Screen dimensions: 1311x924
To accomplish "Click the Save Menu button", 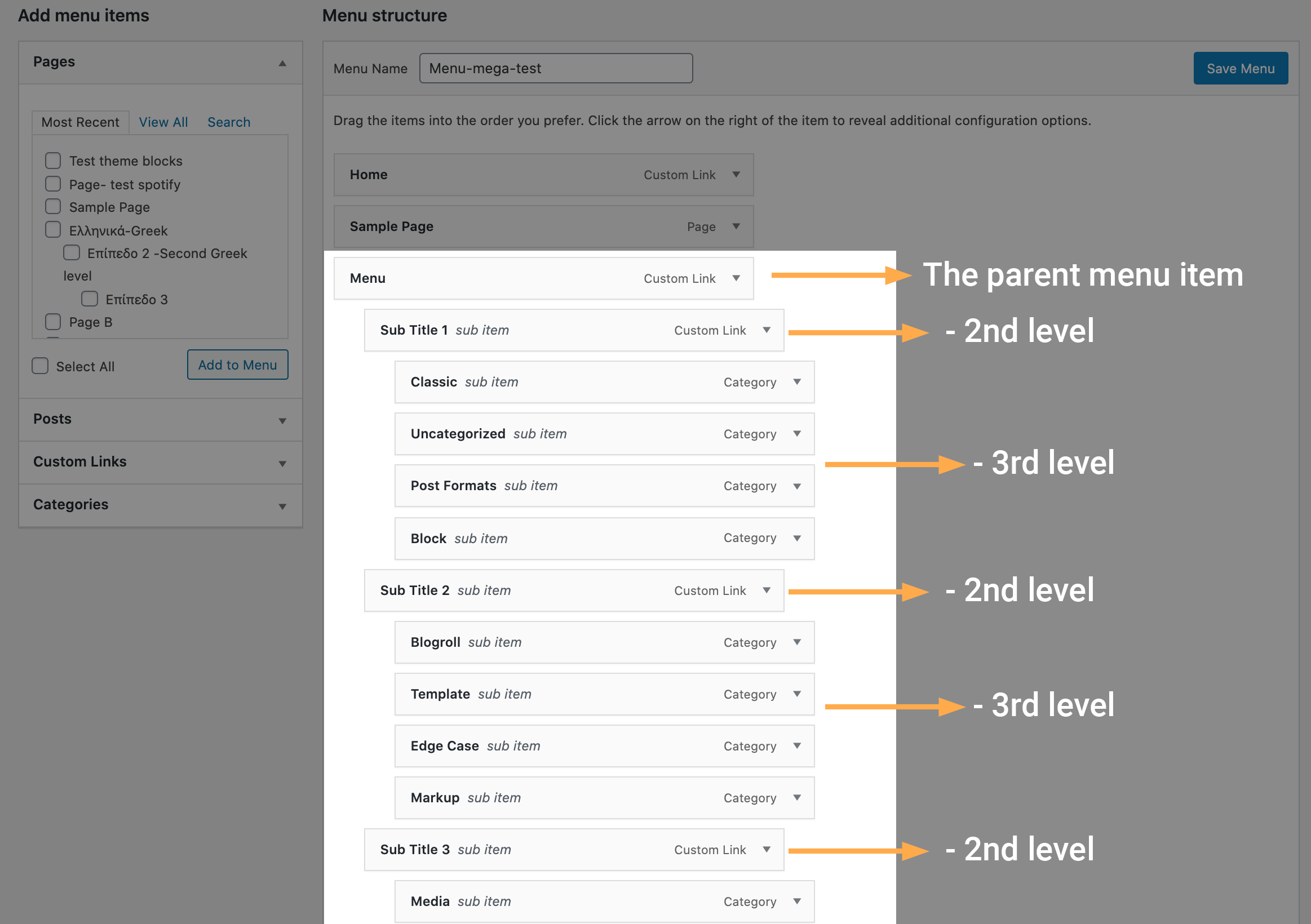I will click(x=1240, y=68).
